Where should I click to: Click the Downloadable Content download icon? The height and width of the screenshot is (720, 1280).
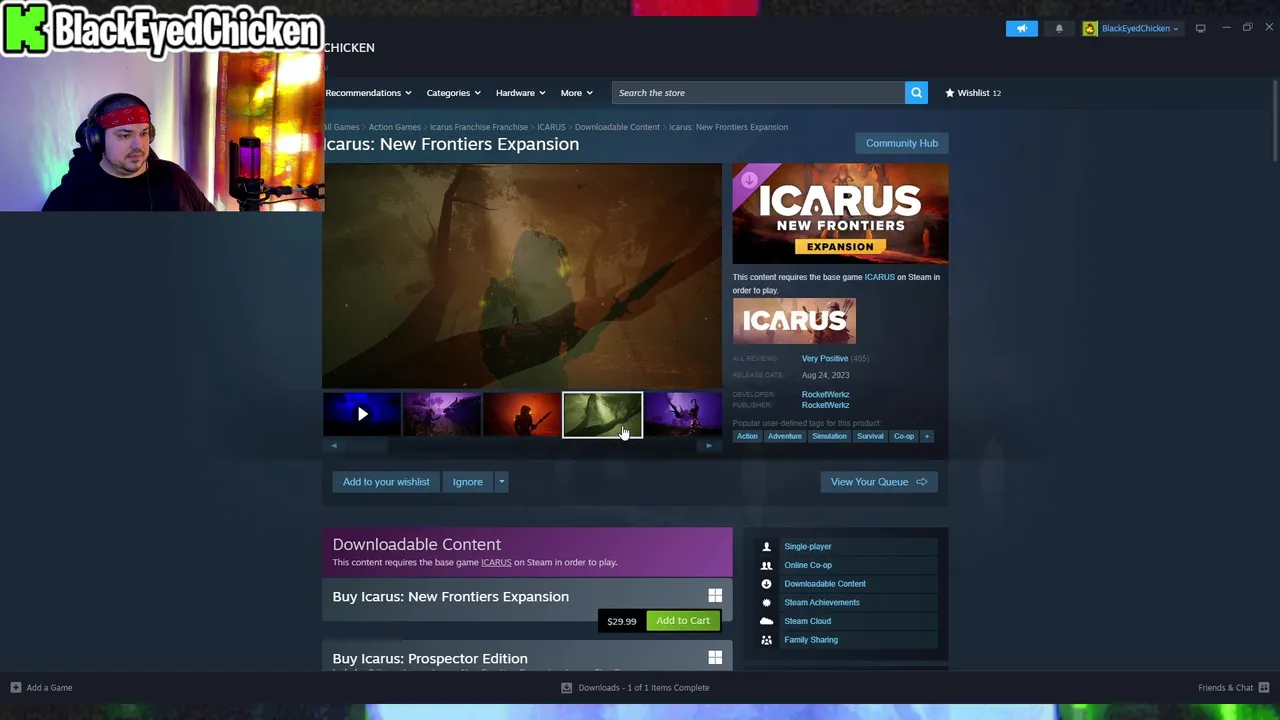(767, 584)
